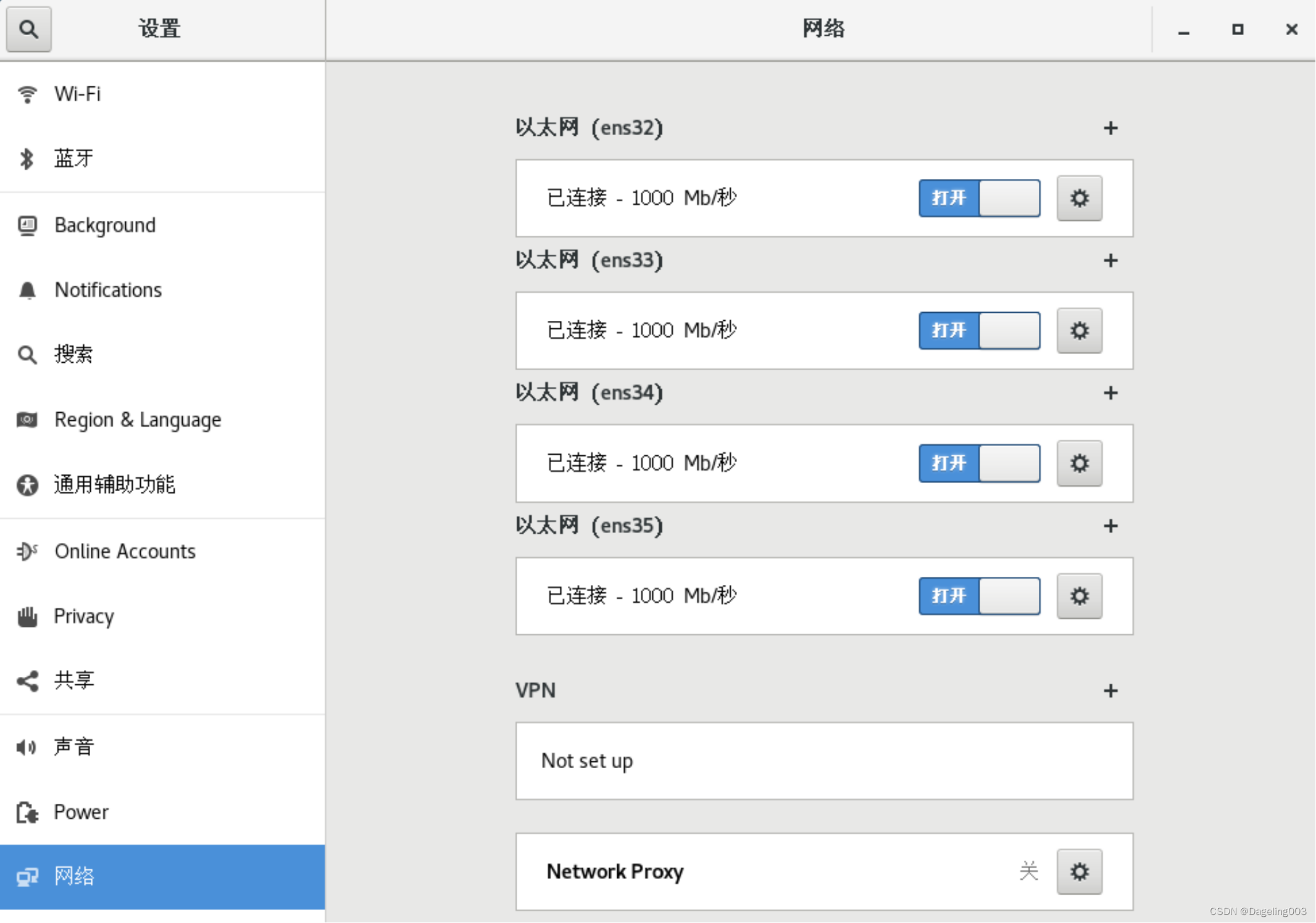
Task: Open gear settings for ens32 Ethernet
Action: click(1079, 198)
